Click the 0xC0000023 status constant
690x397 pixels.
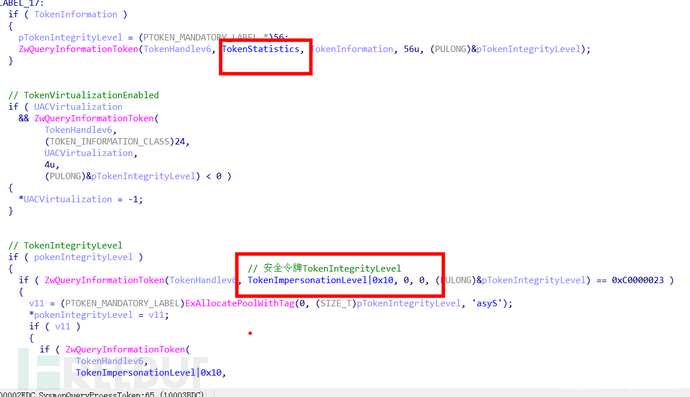click(638, 280)
